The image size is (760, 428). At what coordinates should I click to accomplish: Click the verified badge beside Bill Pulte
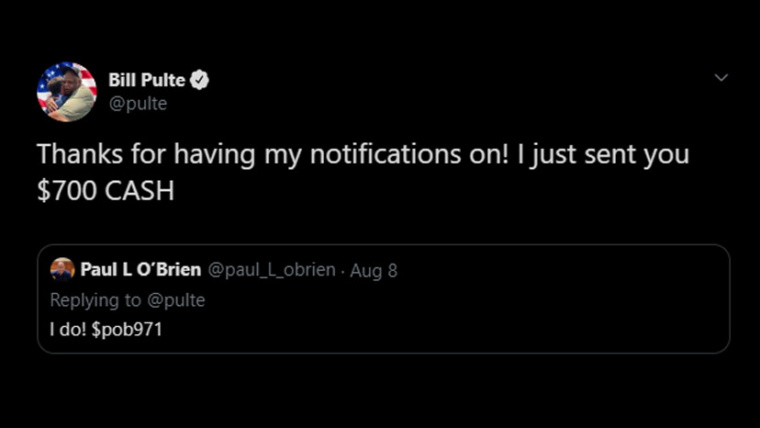(x=200, y=81)
